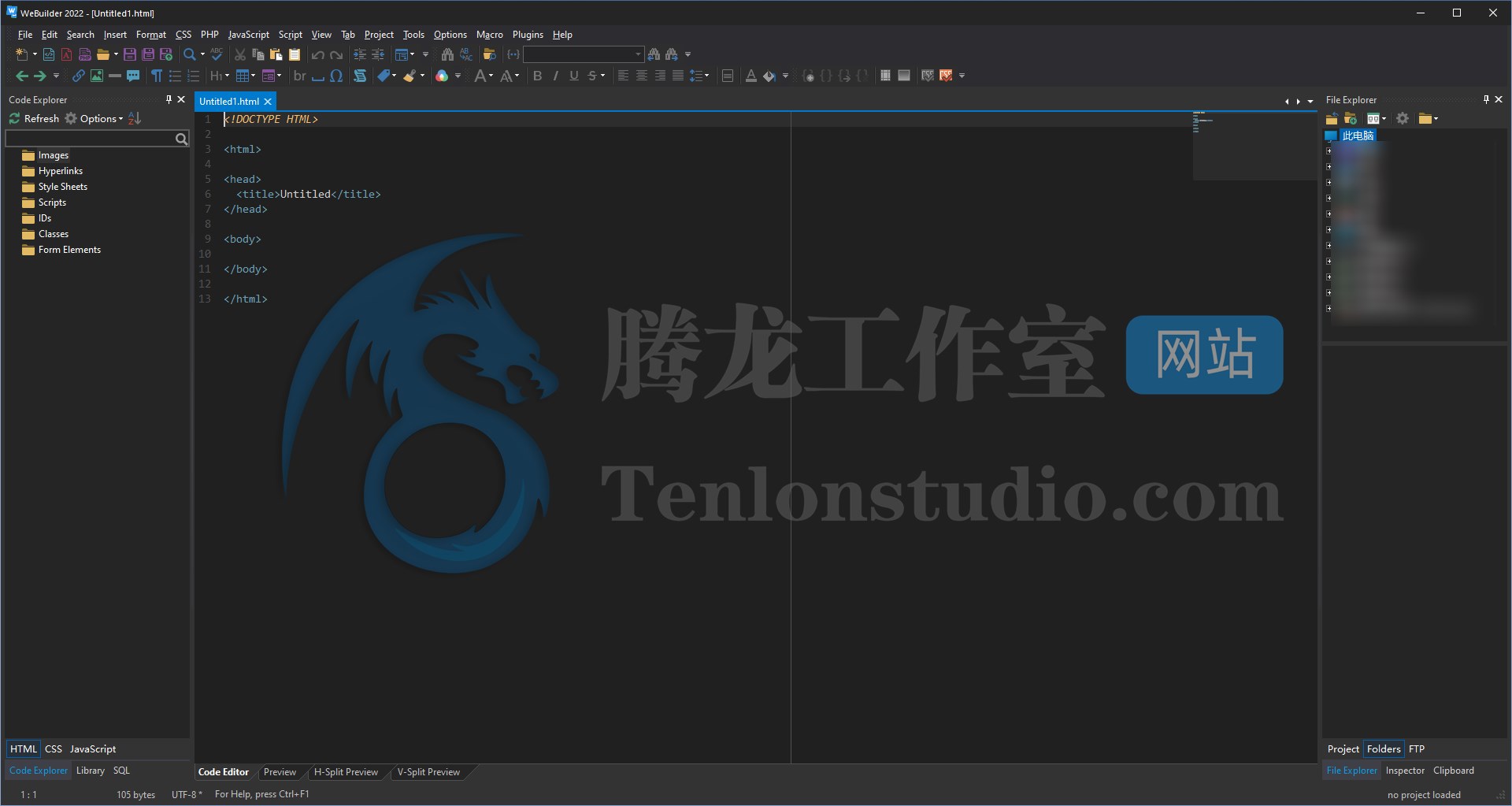Open the search combo box in the toolbar
This screenshot has height=806, width=1512.
584,54
